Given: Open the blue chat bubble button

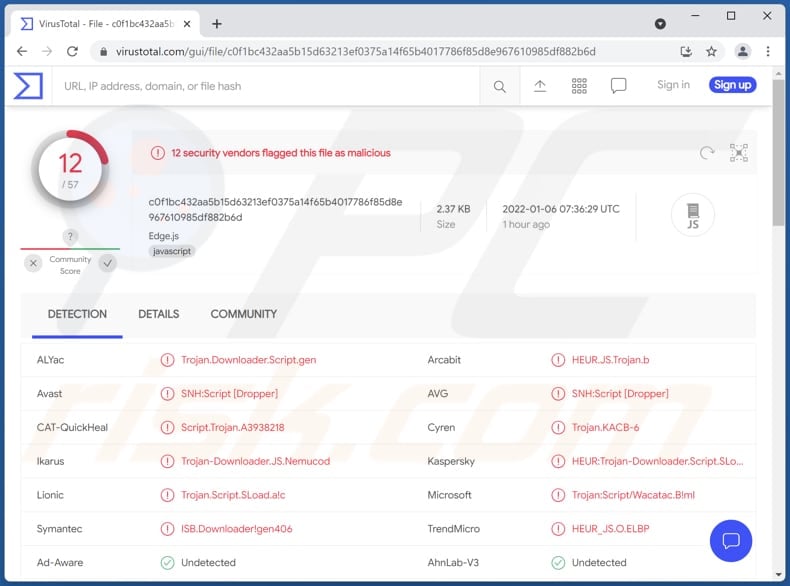Looking at the screenshot, I should [x=731, y=541].
